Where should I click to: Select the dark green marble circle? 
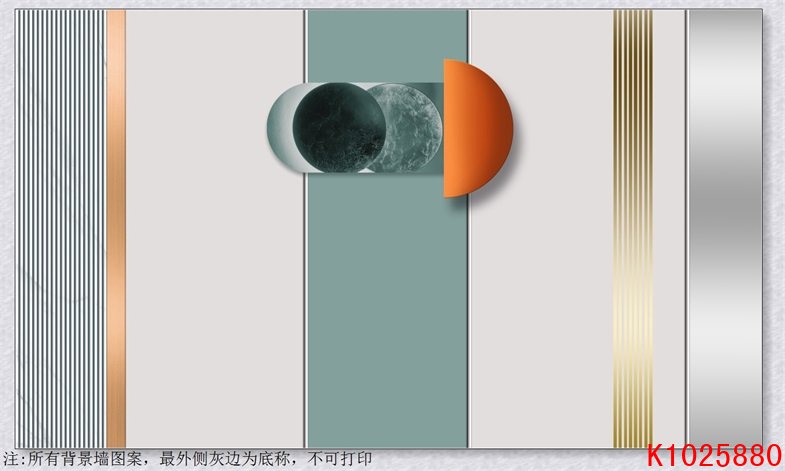(339, 128)
